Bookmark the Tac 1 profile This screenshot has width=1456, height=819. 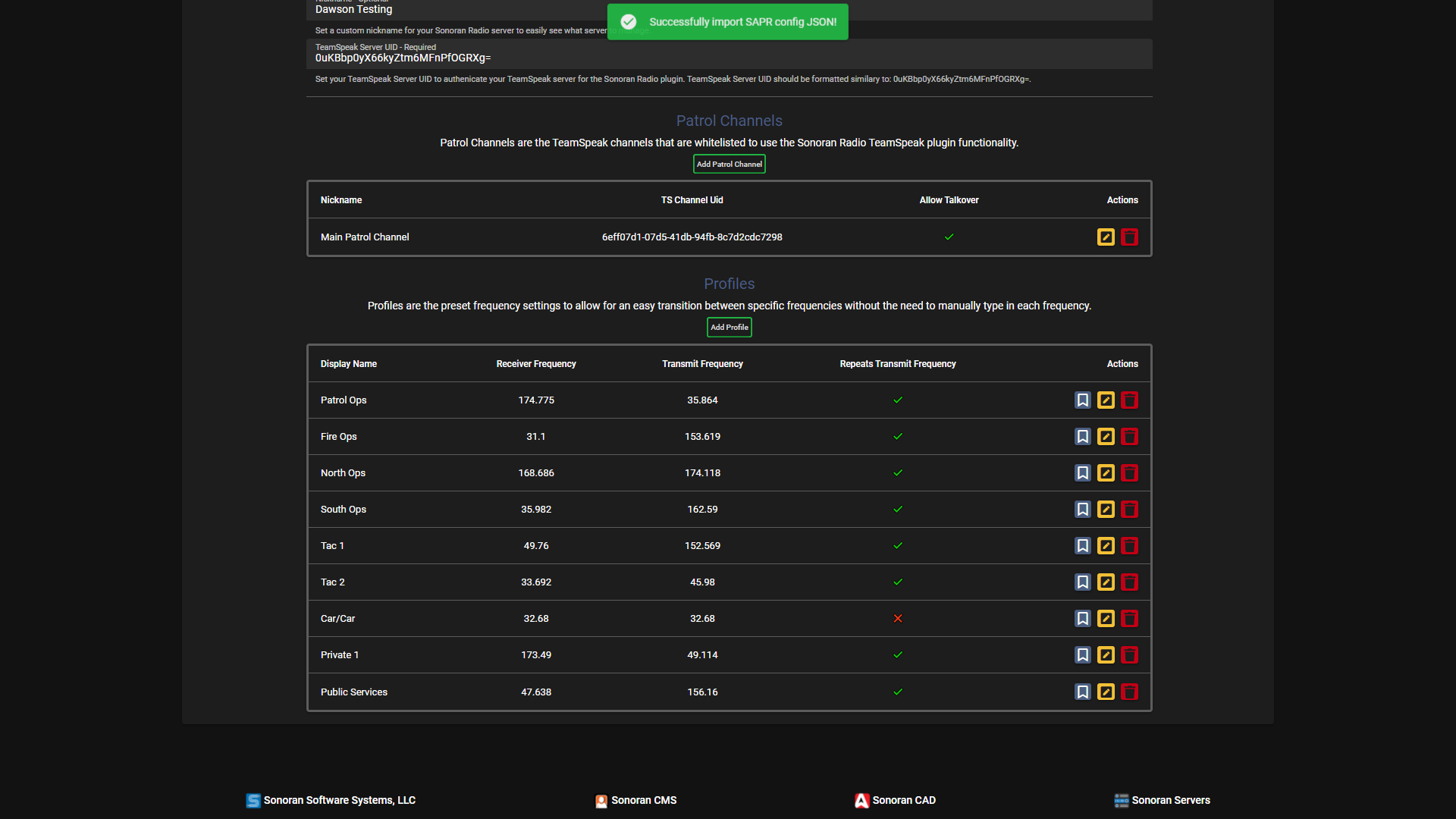click(1083, 546)
